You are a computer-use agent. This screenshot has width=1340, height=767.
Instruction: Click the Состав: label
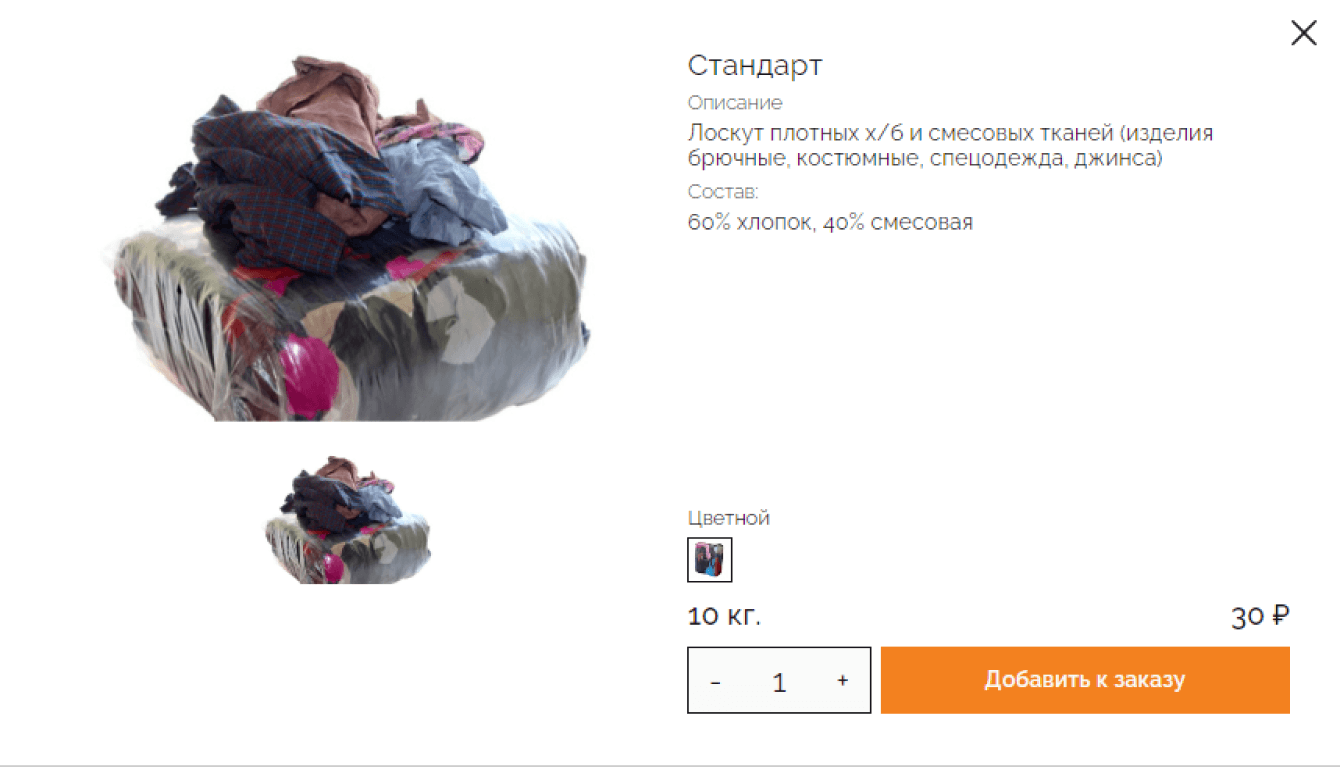tap(723, 192)
